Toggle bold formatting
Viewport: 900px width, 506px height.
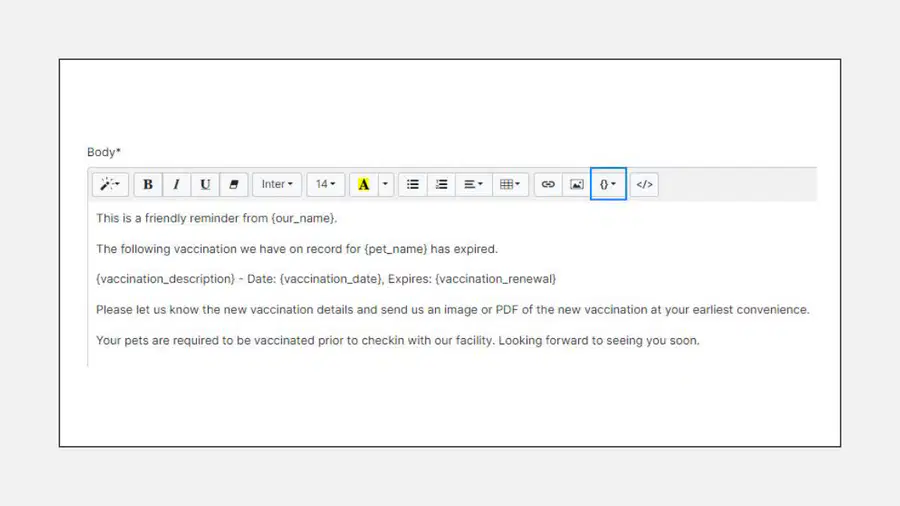point(148,184)
